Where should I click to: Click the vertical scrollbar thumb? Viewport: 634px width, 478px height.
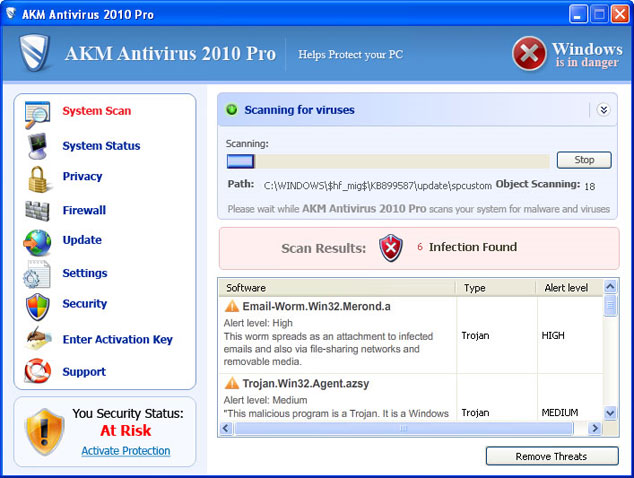point(610,305)
